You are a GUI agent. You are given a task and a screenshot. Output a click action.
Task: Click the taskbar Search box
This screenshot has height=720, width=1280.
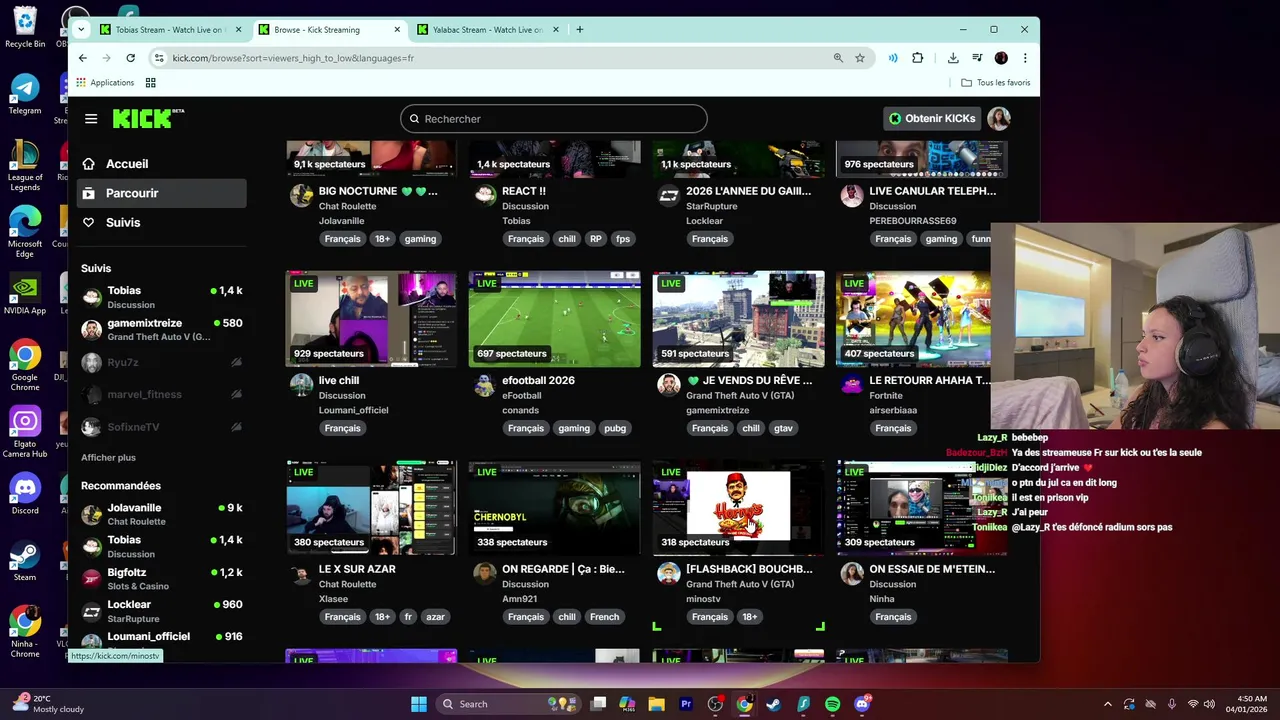click(508, 704)
